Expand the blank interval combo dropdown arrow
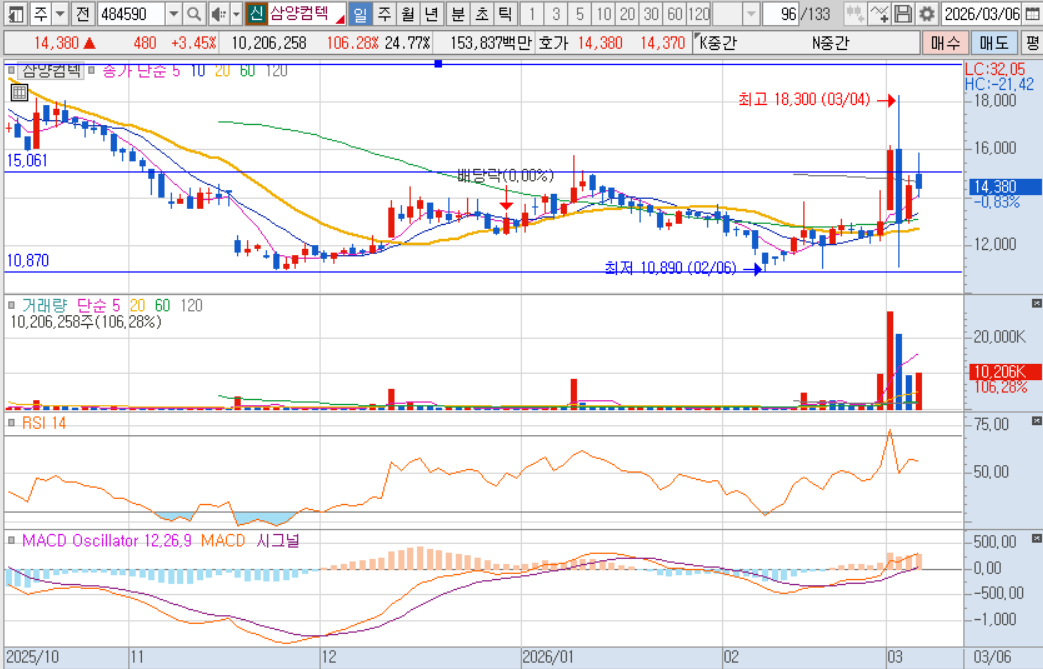 click(x=751, y=13)
